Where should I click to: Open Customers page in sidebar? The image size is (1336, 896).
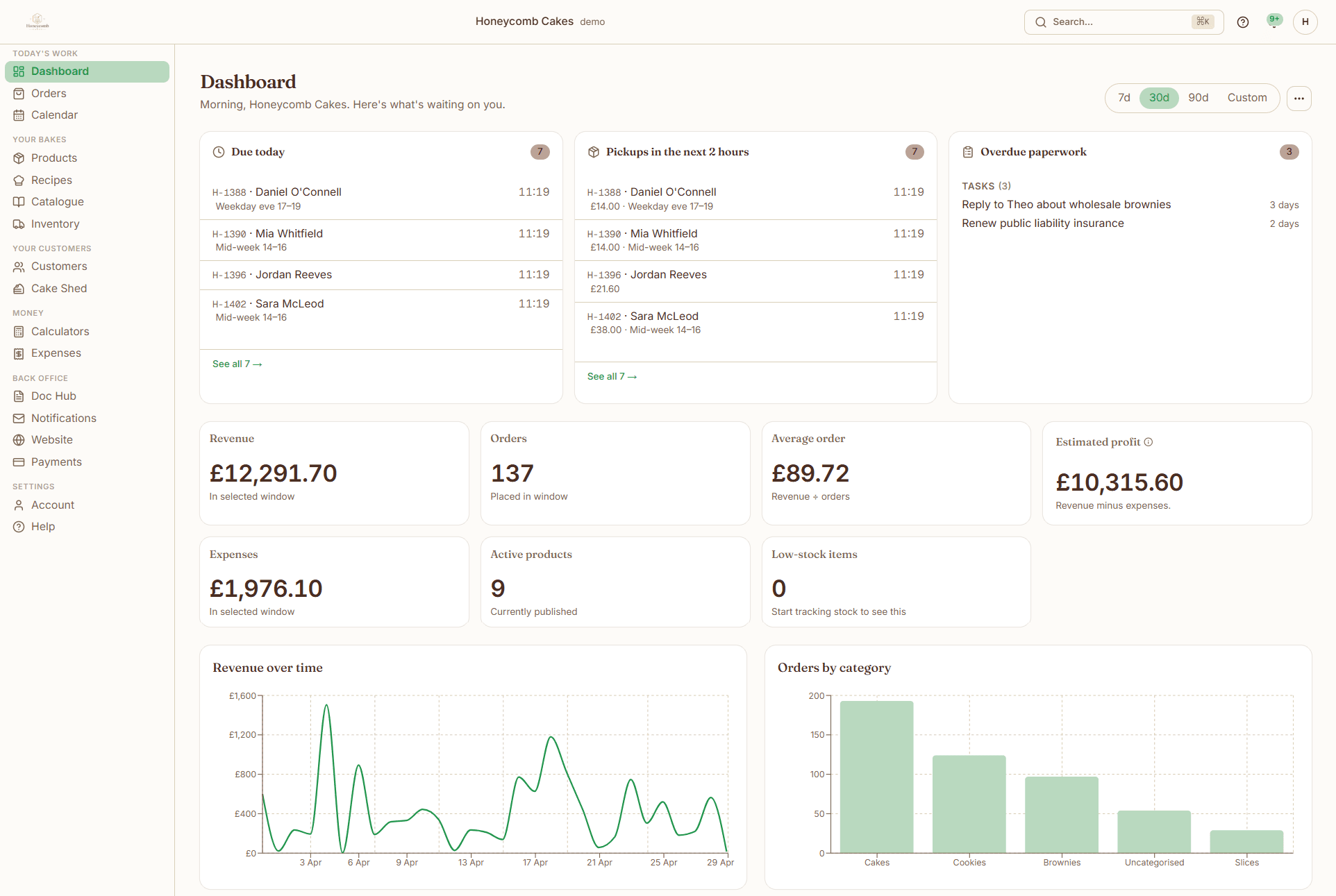[87, 267]
